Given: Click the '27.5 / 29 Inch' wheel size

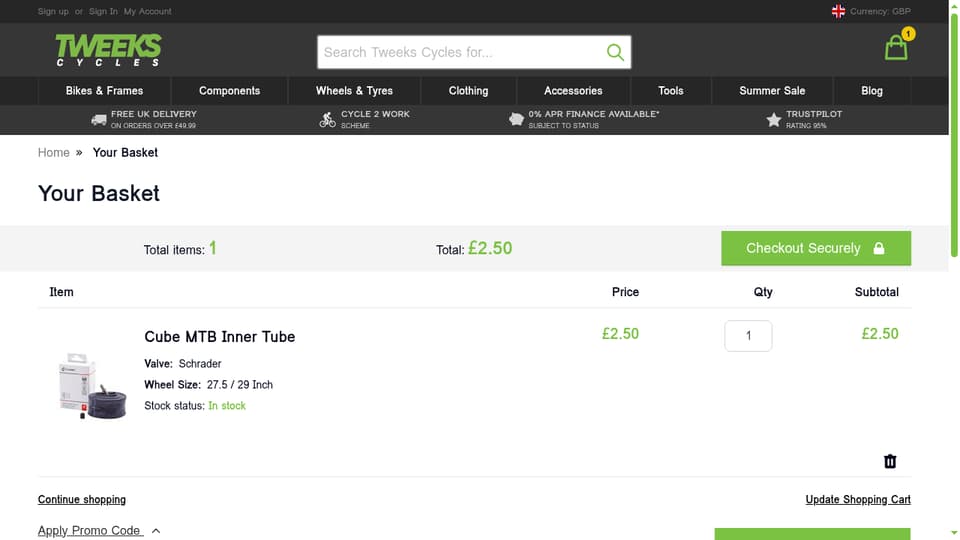Looking at the screenshot, I should tap(240, 385).
